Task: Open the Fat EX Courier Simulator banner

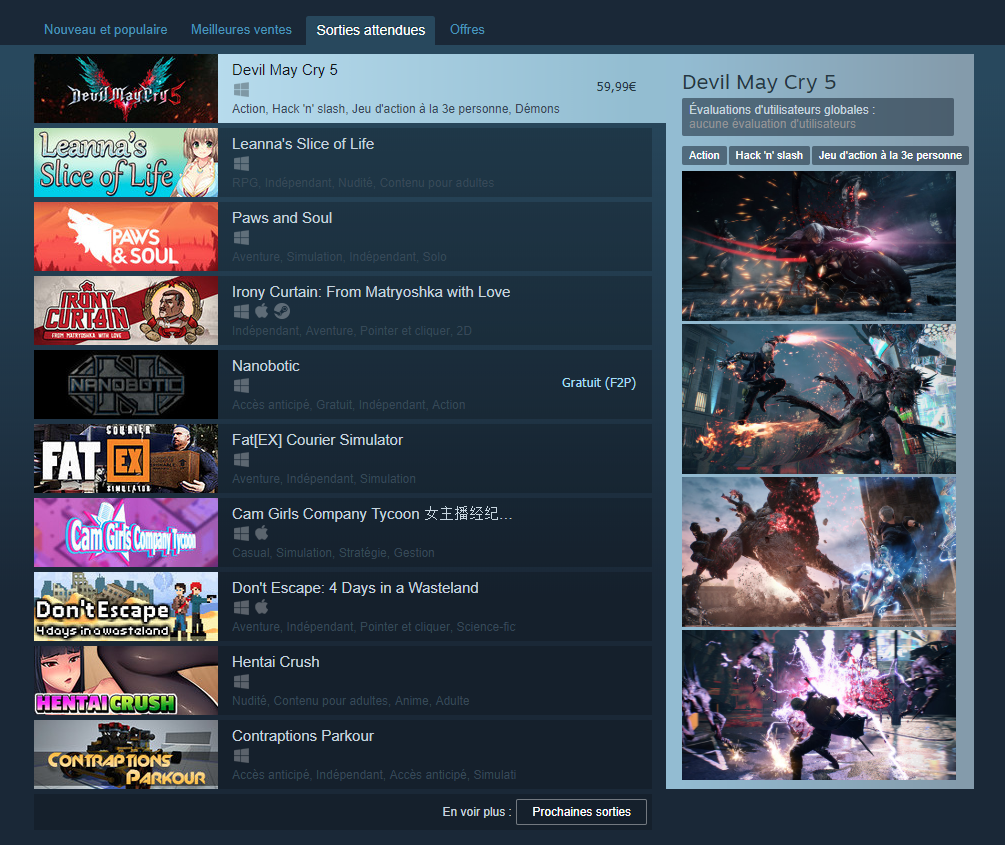Action: 126,458
